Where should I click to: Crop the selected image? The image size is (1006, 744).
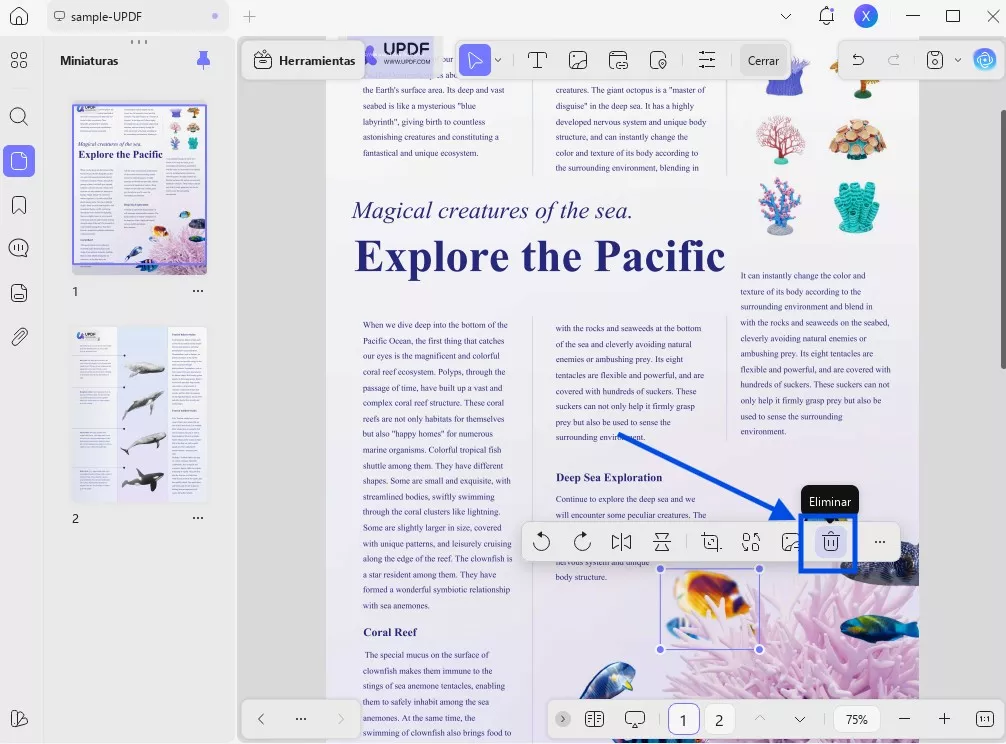pyautogui.click(x=711, y=542)
